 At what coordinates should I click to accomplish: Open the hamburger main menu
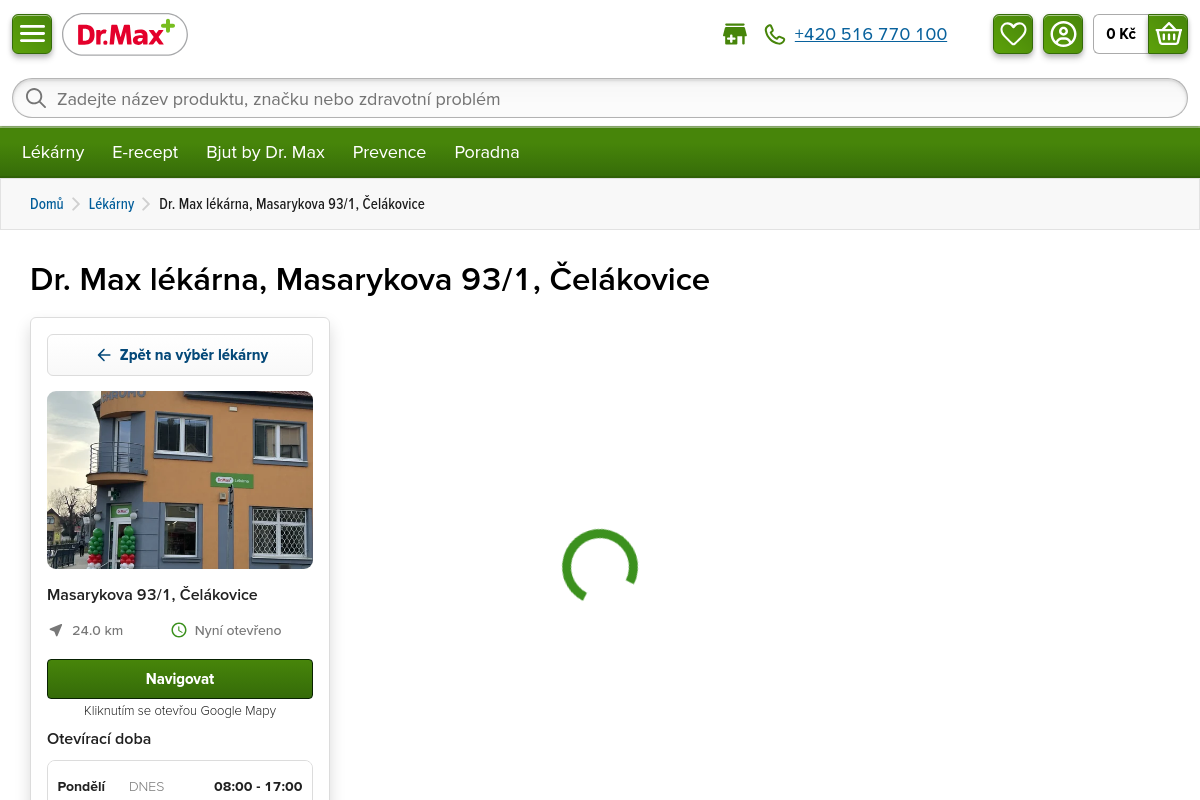(x=32, y=34)
